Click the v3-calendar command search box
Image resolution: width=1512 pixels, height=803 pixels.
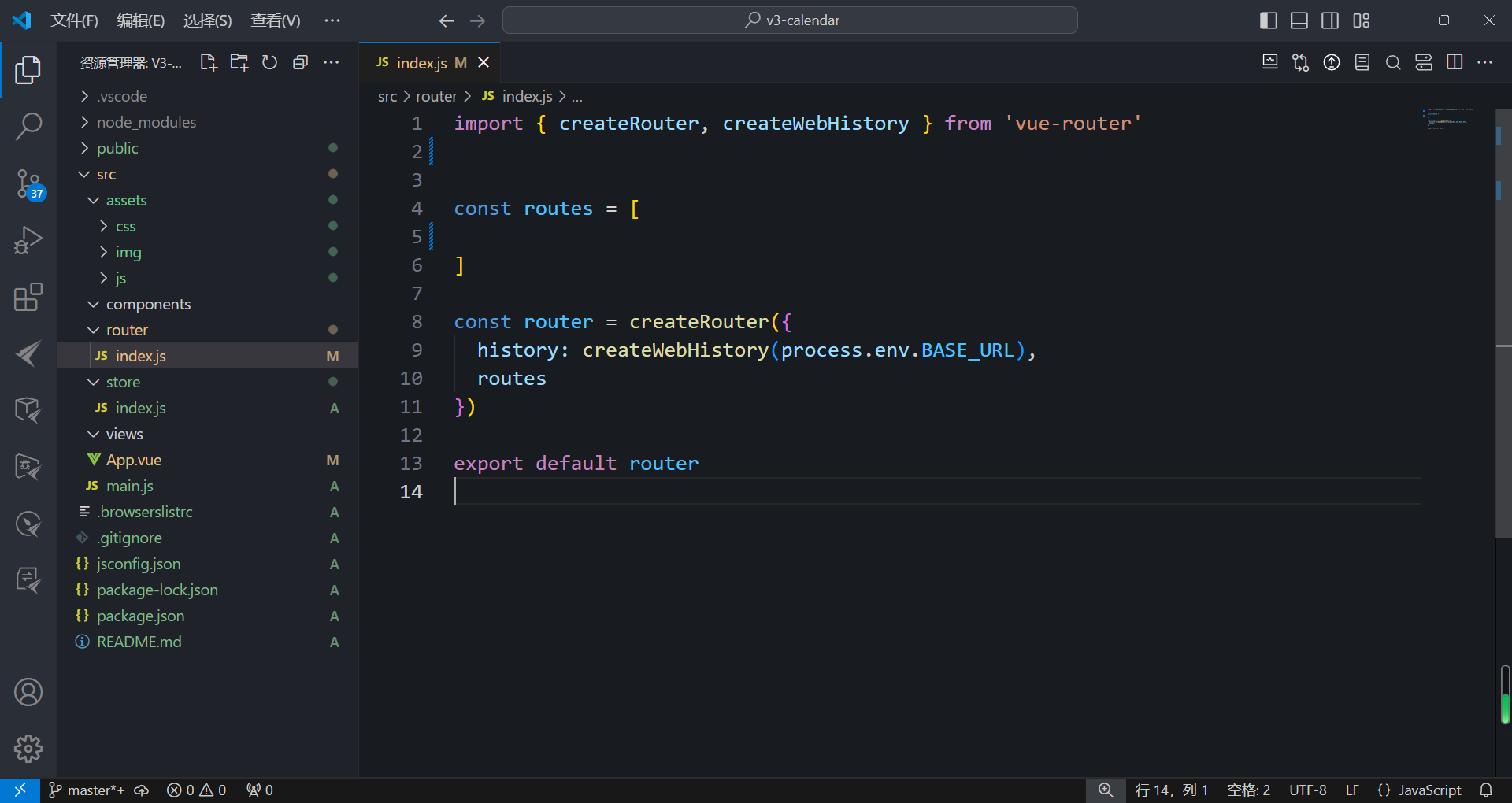[790, 20]
